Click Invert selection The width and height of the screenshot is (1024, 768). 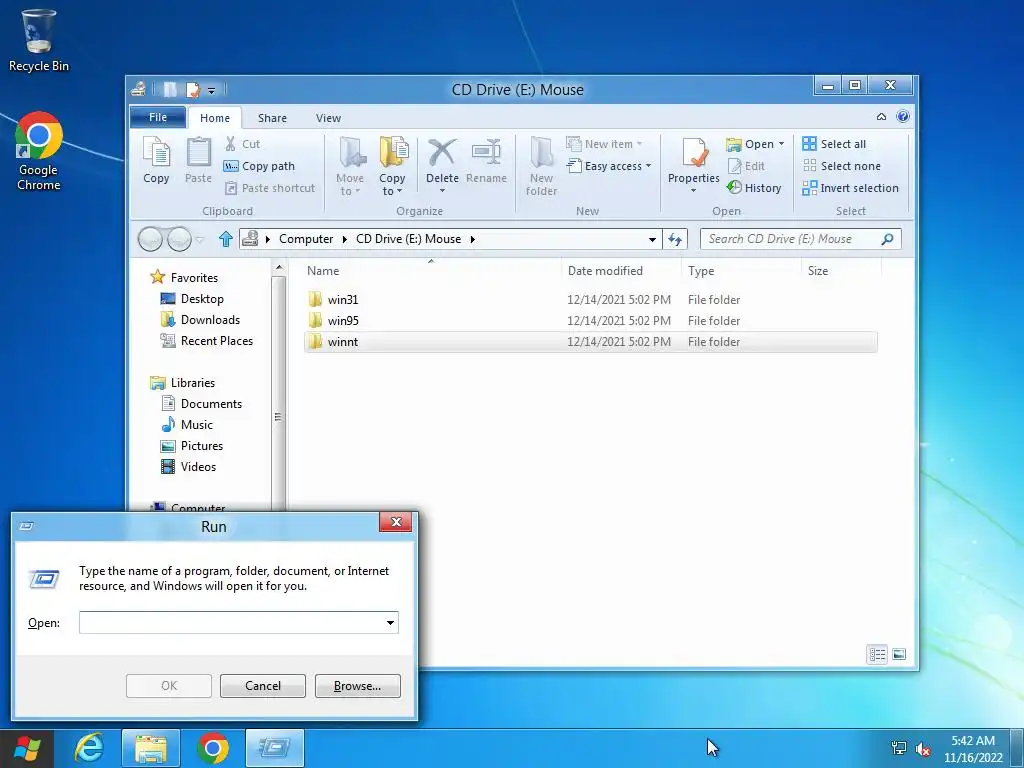(x=850, y=188)
